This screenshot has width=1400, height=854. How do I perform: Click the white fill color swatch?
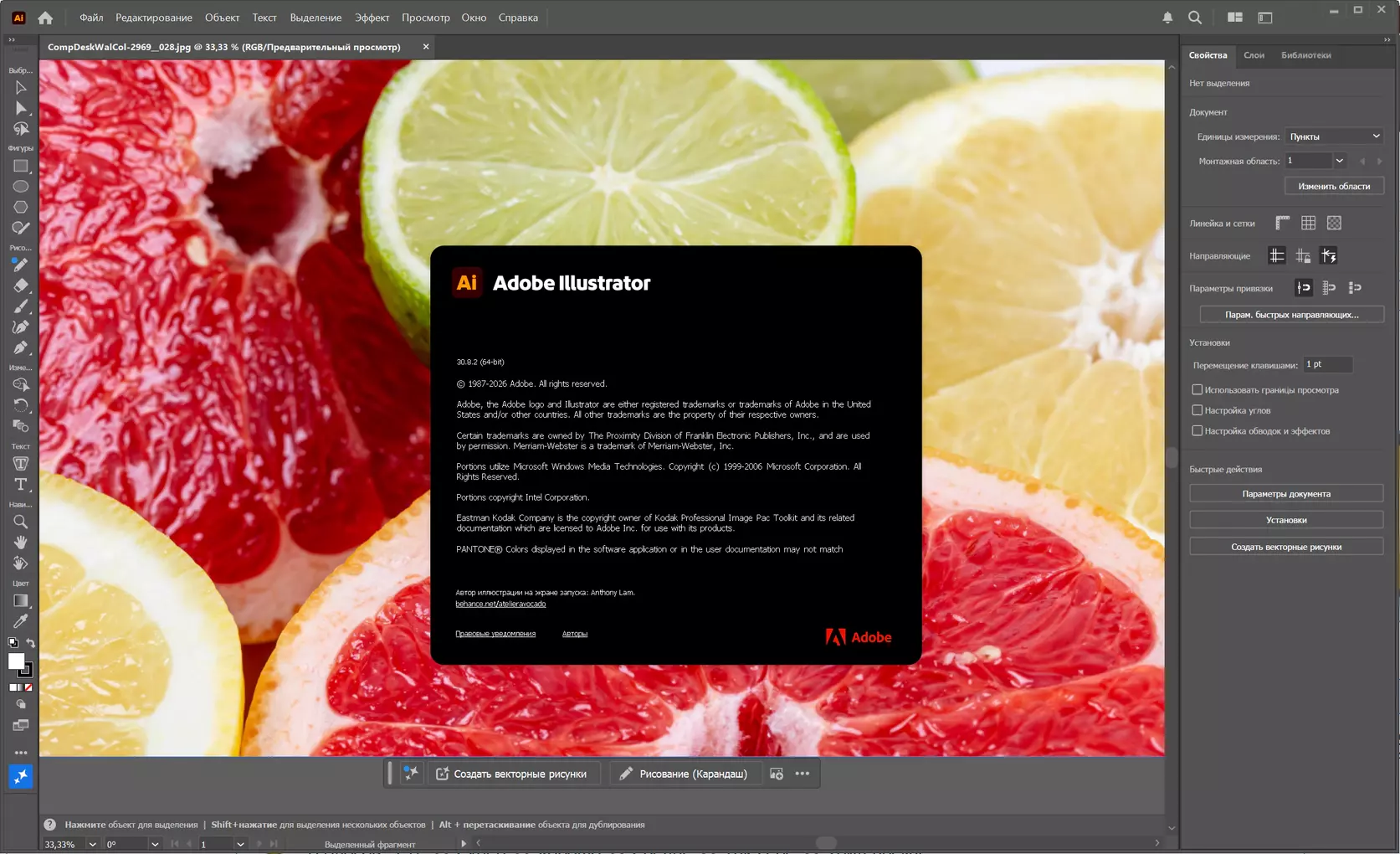pyautogui.click(x=14, y=660)
